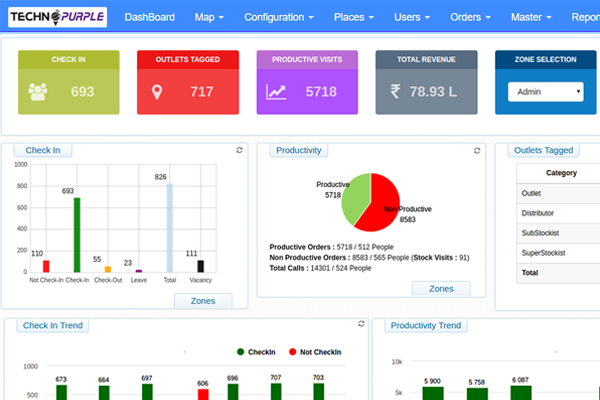The width and height of the screenshot is (600, 400).
Task: Select the Productivity panel tab
Action: pyautogui.click(x=299, y=150)
